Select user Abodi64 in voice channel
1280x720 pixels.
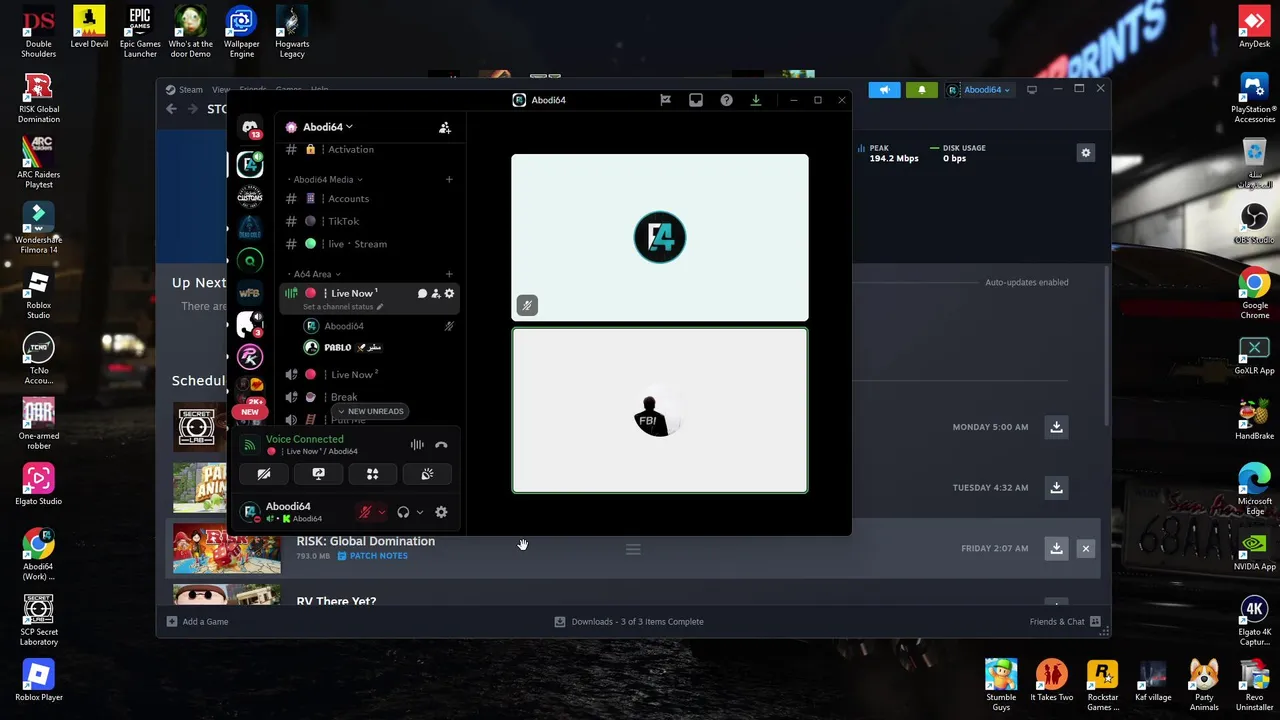pyautogui.click(x=379, y=326)
